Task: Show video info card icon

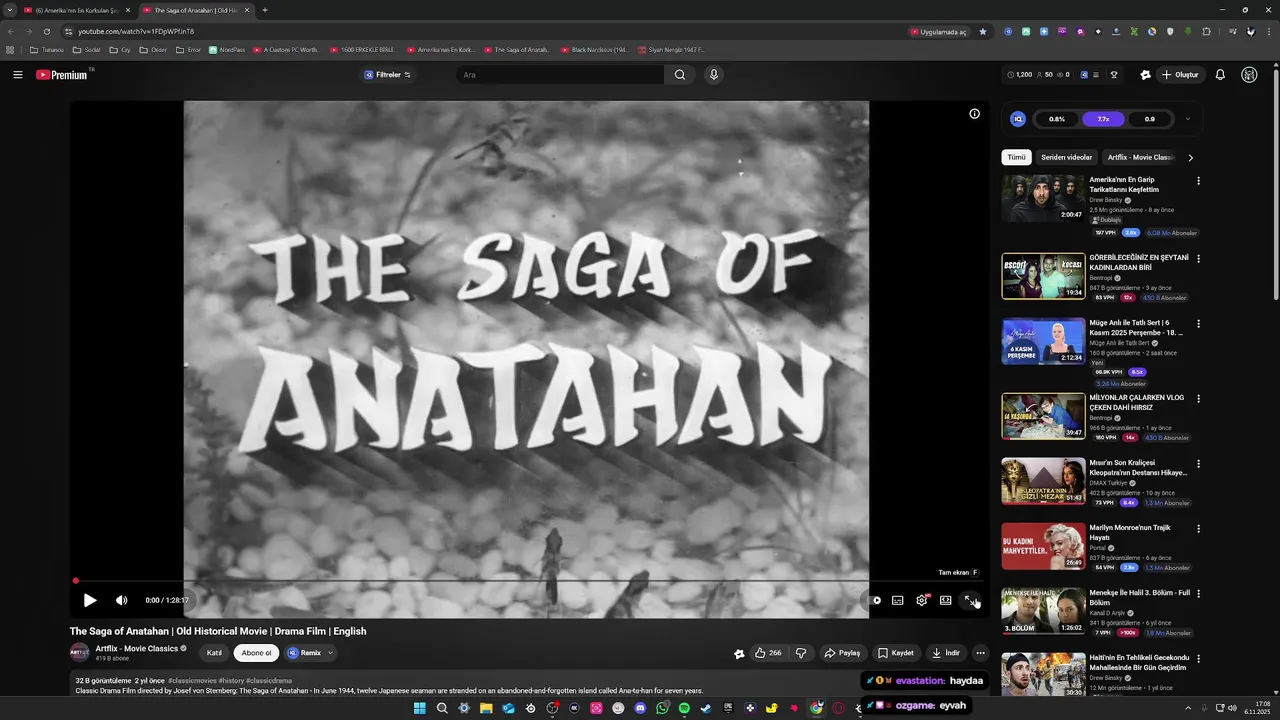Action: tap(974, 114)
